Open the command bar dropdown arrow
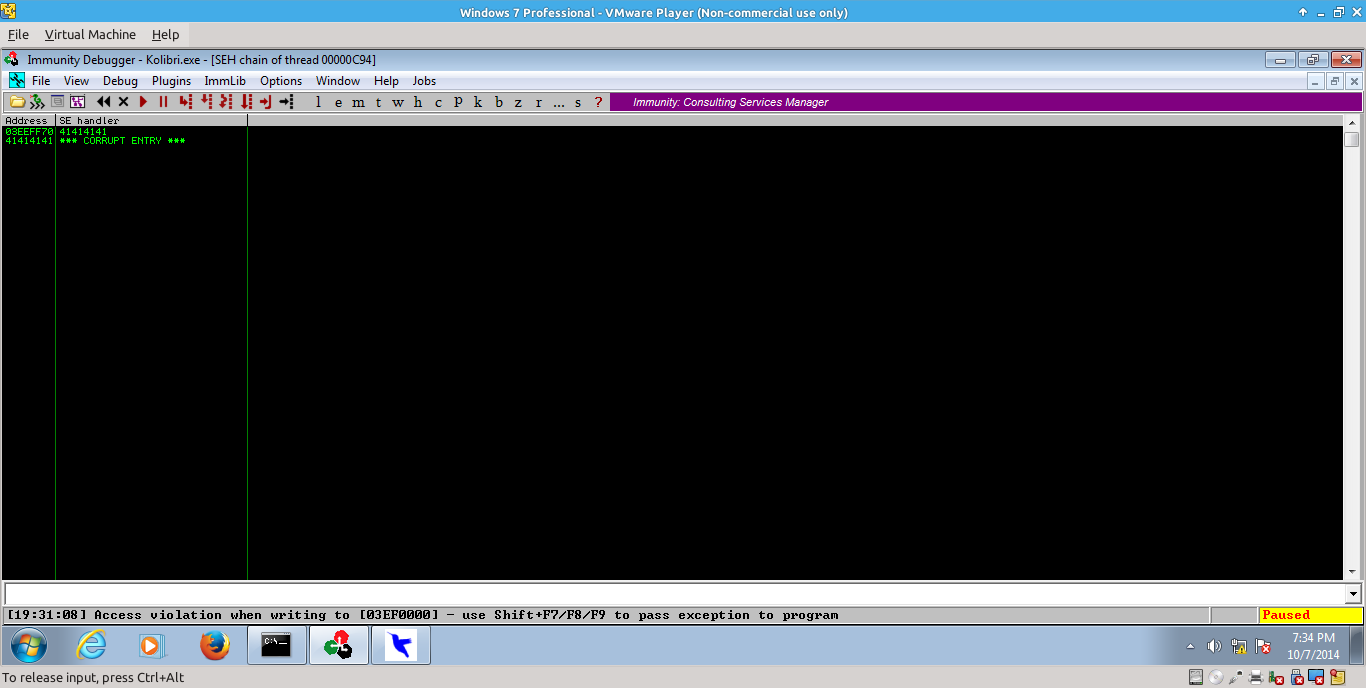 point(1354,594)
